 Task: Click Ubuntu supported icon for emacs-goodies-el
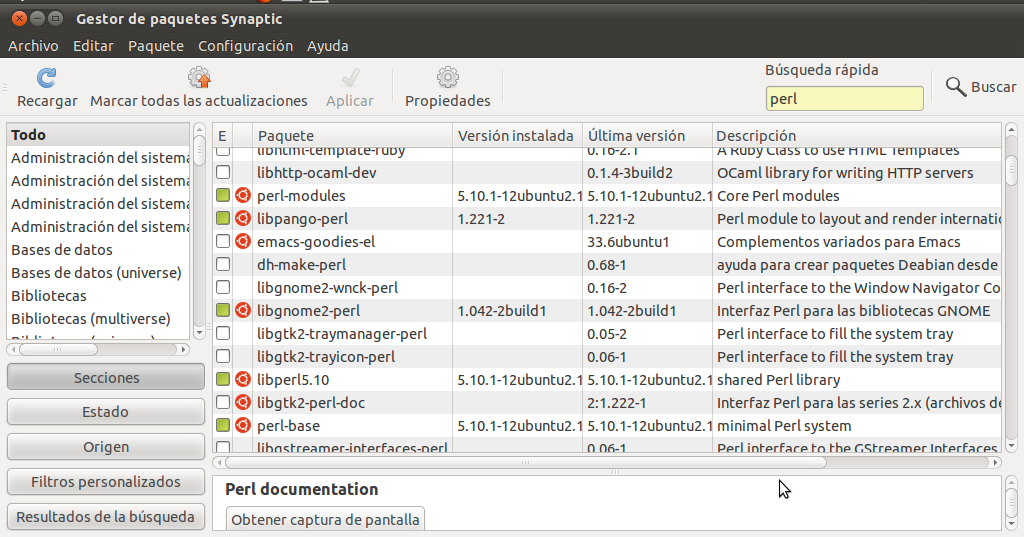coord(243,241)
